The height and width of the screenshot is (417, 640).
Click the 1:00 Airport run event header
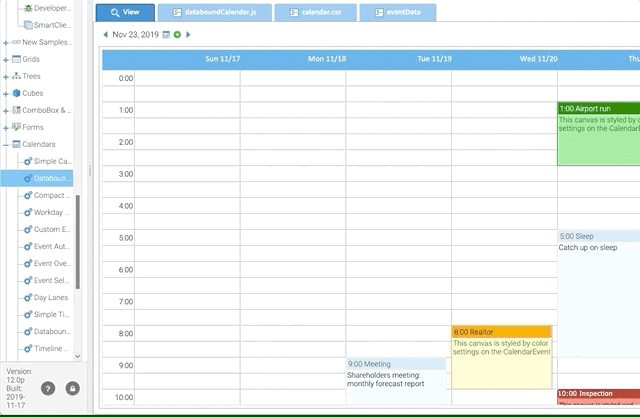coord(597,108)
